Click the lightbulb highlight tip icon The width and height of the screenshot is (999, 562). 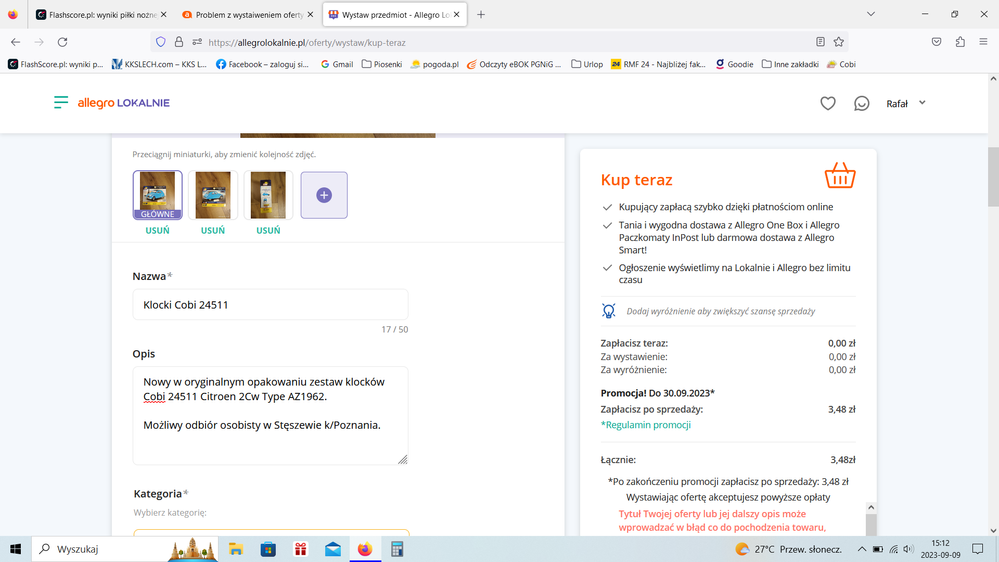pyautogui.click(x=608, y=311)
